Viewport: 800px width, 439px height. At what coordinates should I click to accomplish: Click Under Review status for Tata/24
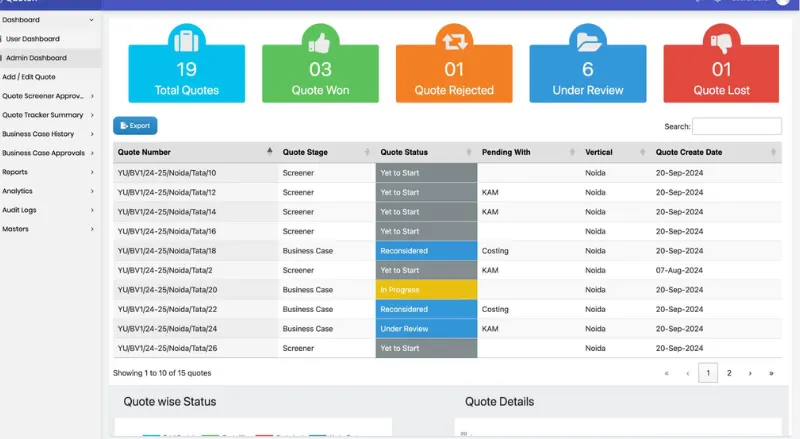tap(427, 329)
